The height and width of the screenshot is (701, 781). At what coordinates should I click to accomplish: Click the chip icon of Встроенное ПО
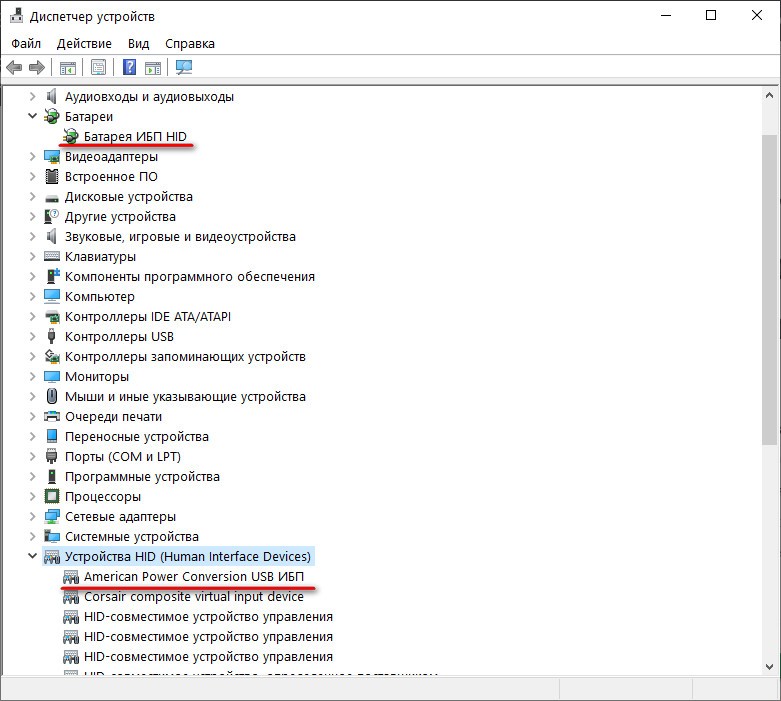pyautogui.click(x=52, y=176)
